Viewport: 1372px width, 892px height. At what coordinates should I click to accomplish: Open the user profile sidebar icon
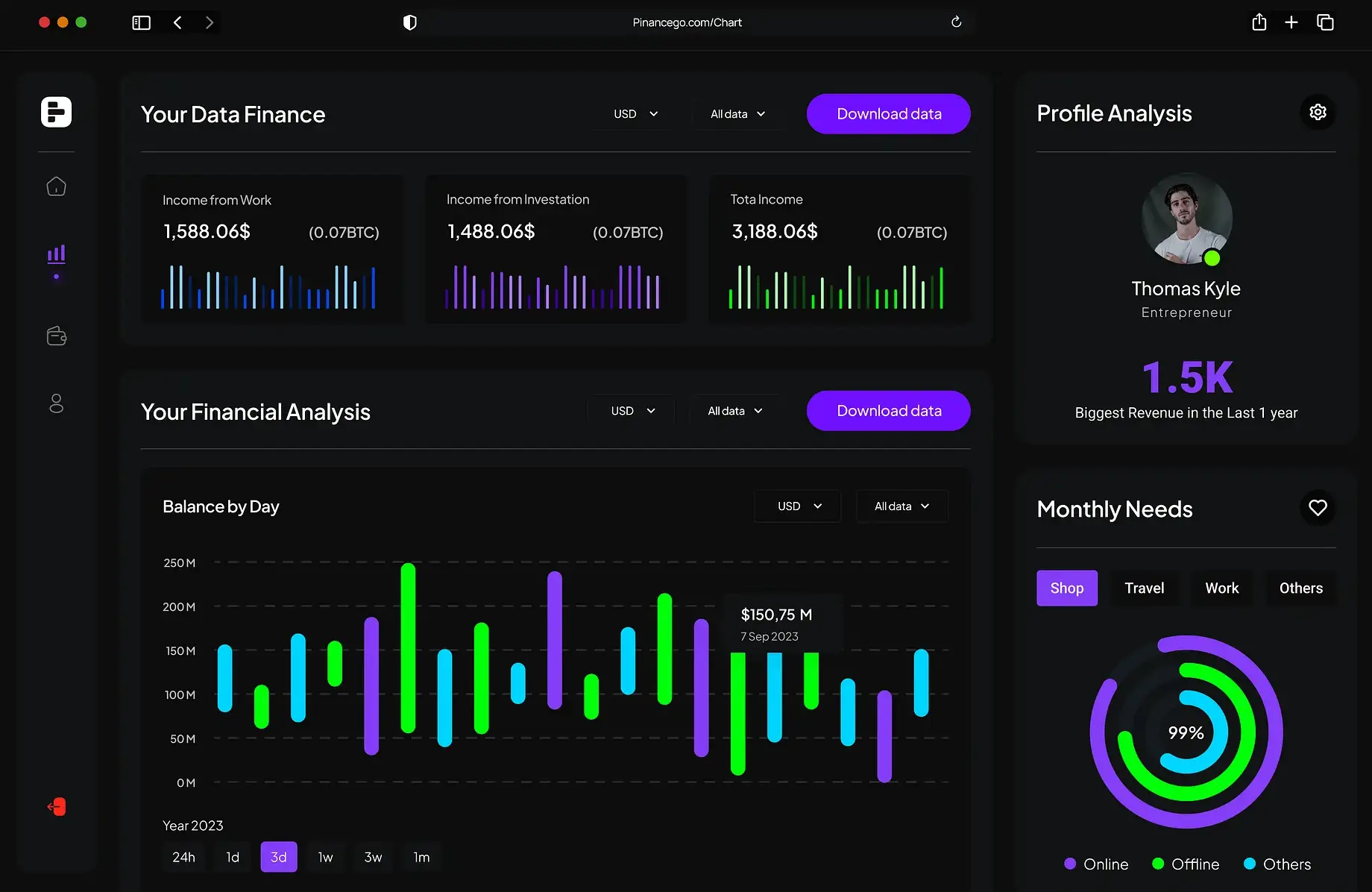click(x=57, y=403)
